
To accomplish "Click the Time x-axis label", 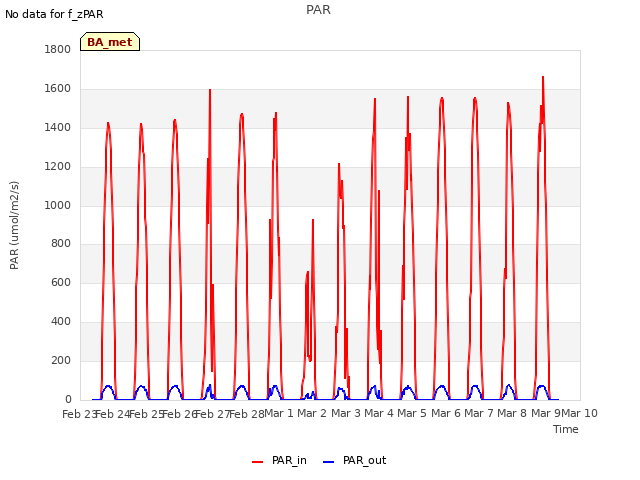I will [566, 429].
